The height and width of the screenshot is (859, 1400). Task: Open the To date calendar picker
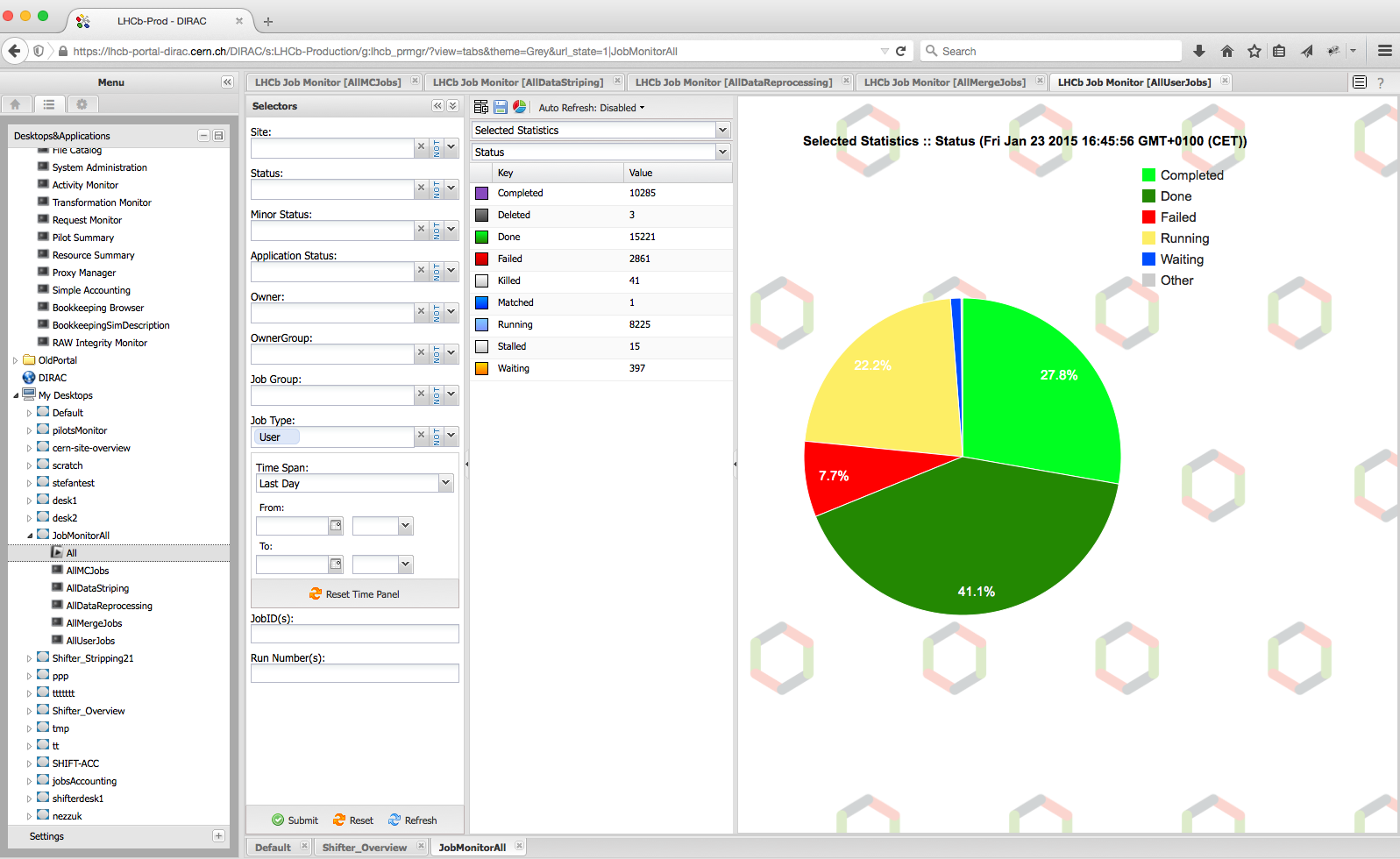(335, 564)
